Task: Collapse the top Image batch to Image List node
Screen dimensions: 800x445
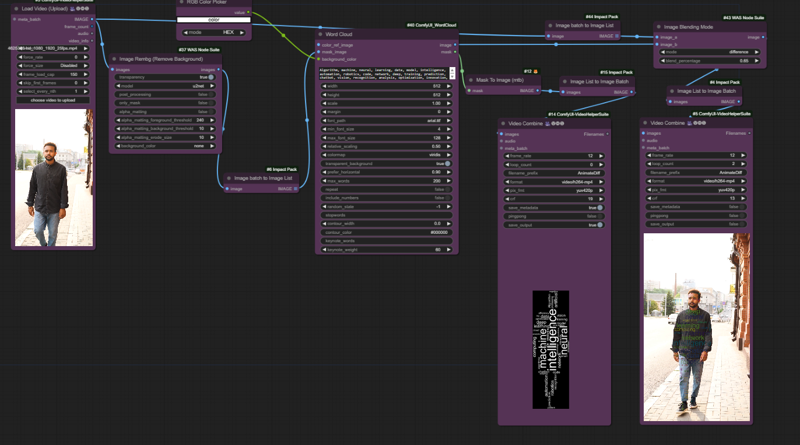Action: coord(550,26)
